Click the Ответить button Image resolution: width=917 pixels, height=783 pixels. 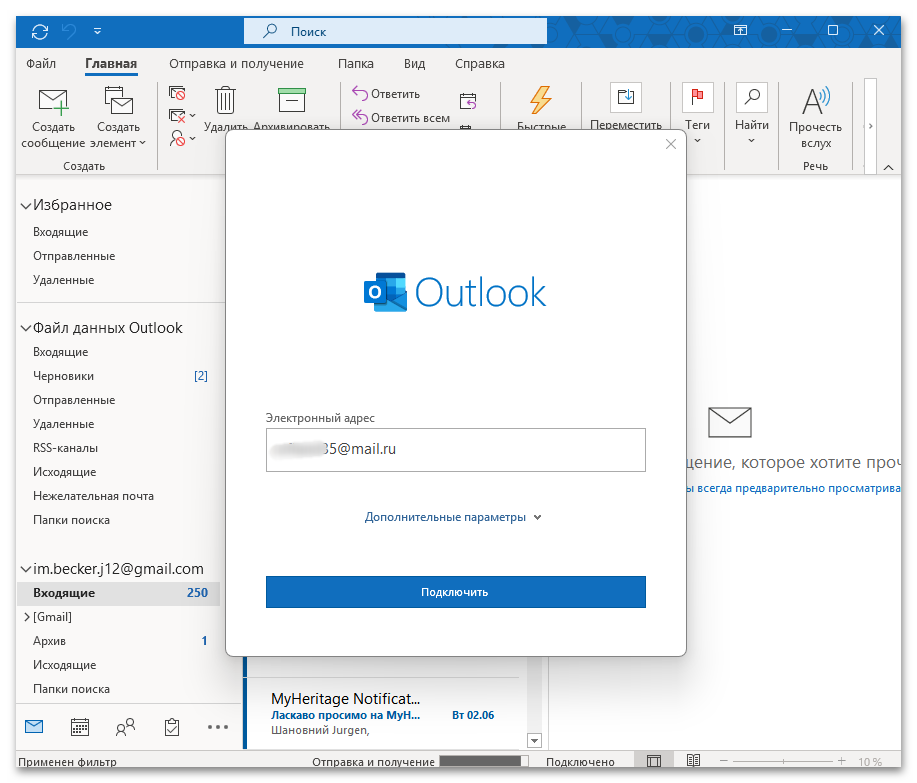tap(386, 94)
